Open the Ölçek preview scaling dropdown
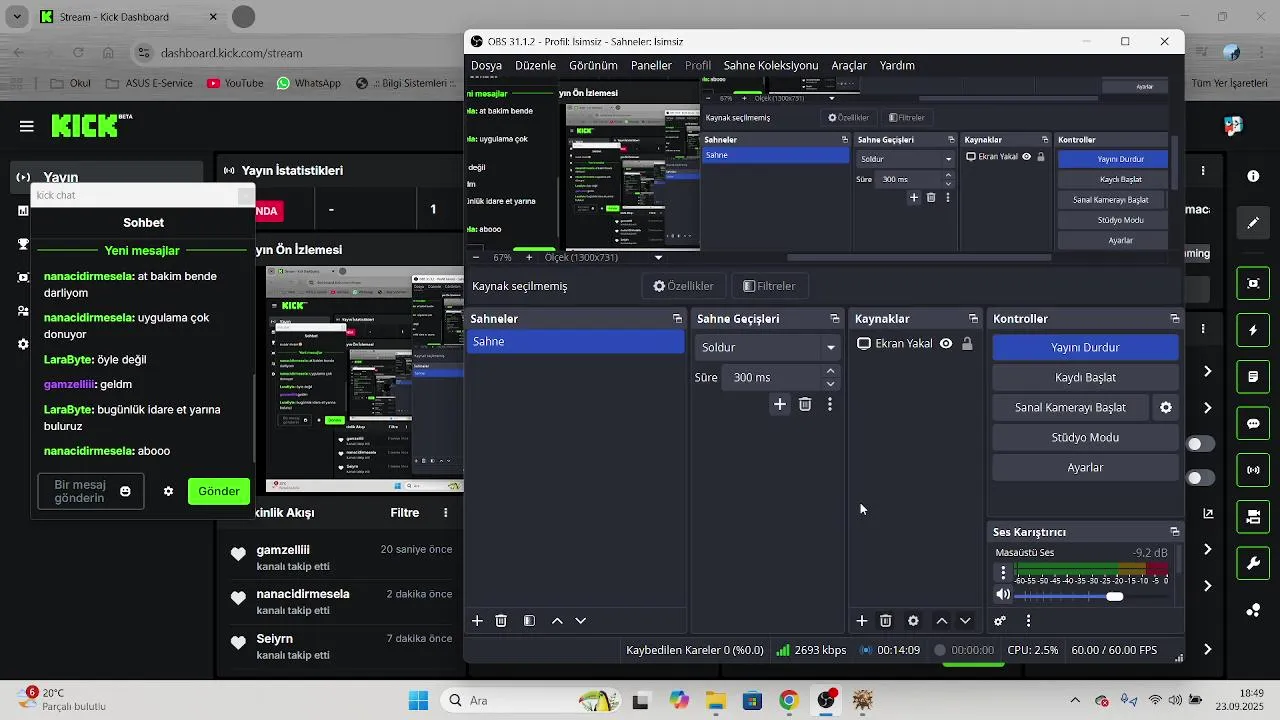Image resolution: width=1280 pixels, height=720 pixels. click(x=604, y=257)
